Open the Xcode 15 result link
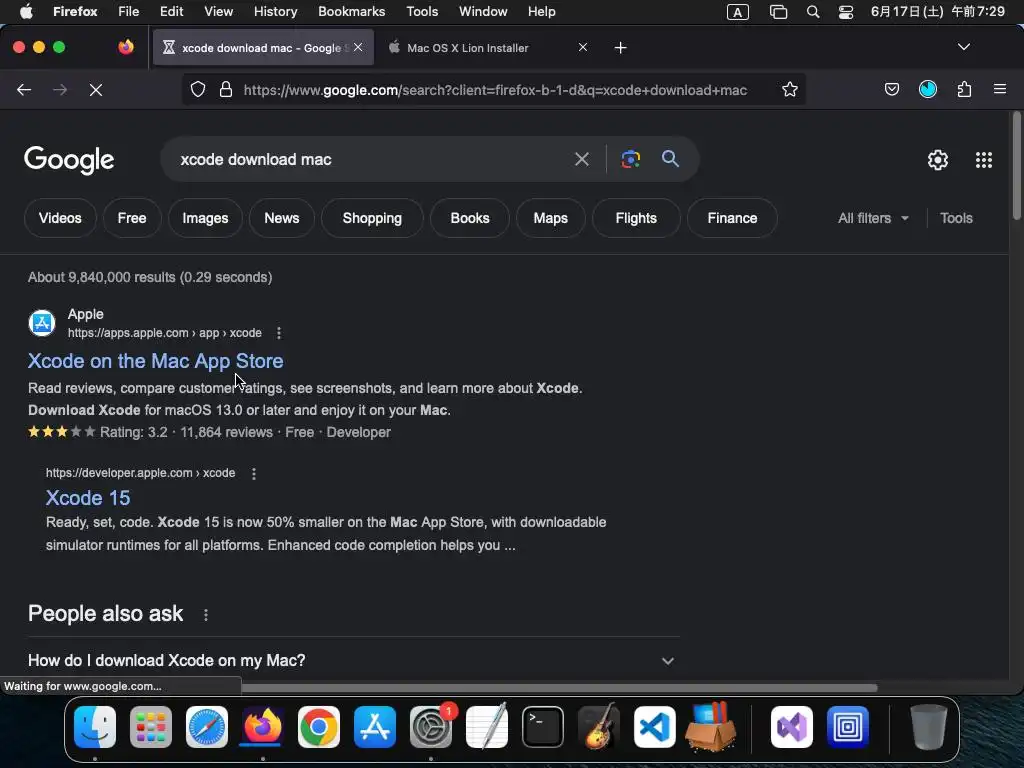The height and width of the screenshot is (768, 1024). click(x=88, y=498)
